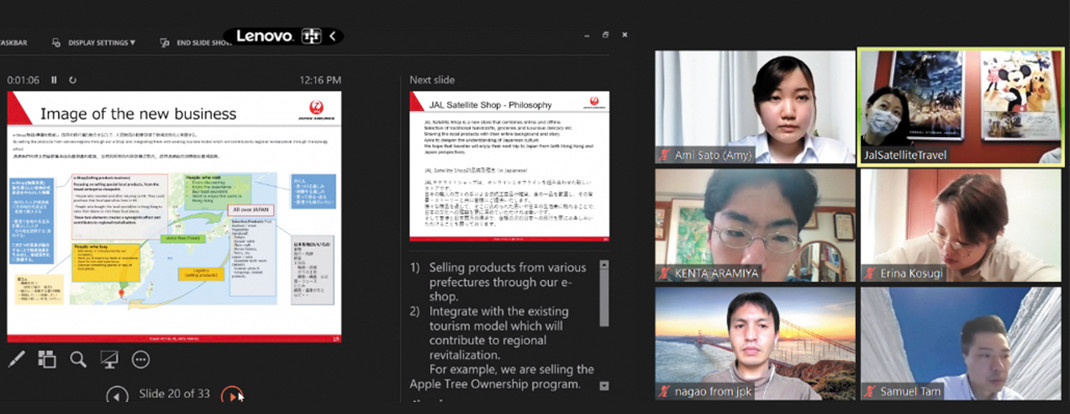Click the notes pane scrollbar thumb
Screen dimensions: 1070x414
[604, 297]
